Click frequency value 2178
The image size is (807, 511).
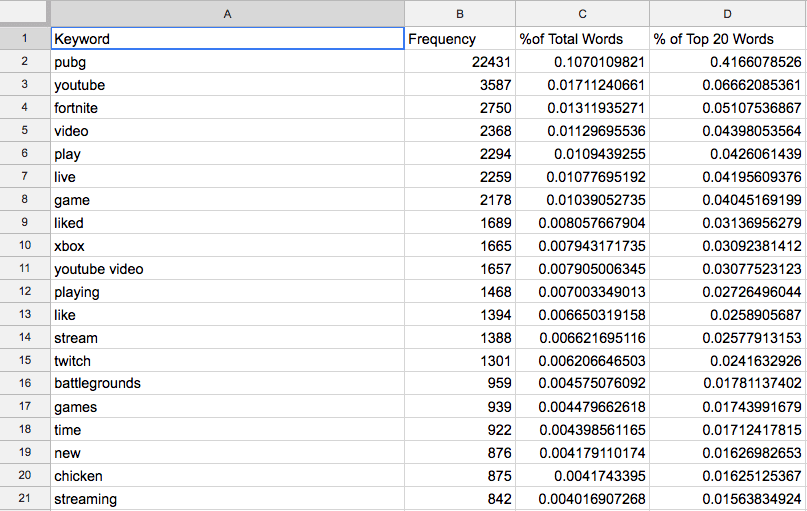[x=460, y=200]
